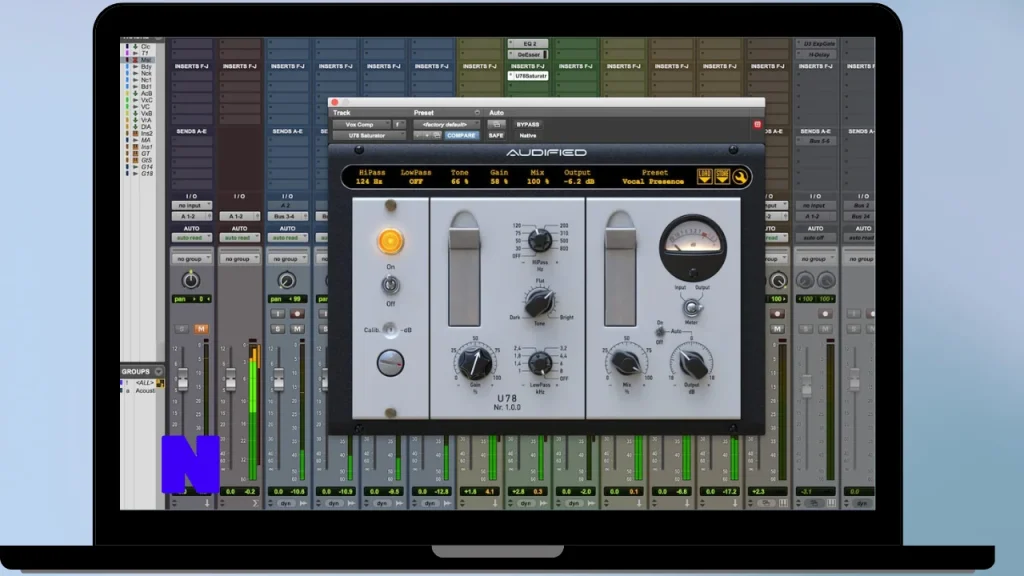Image resolution: width=1024 pixels, height=576 pixels.
Task: Click the Calib. dB trim control
Action: click(390, 330)
